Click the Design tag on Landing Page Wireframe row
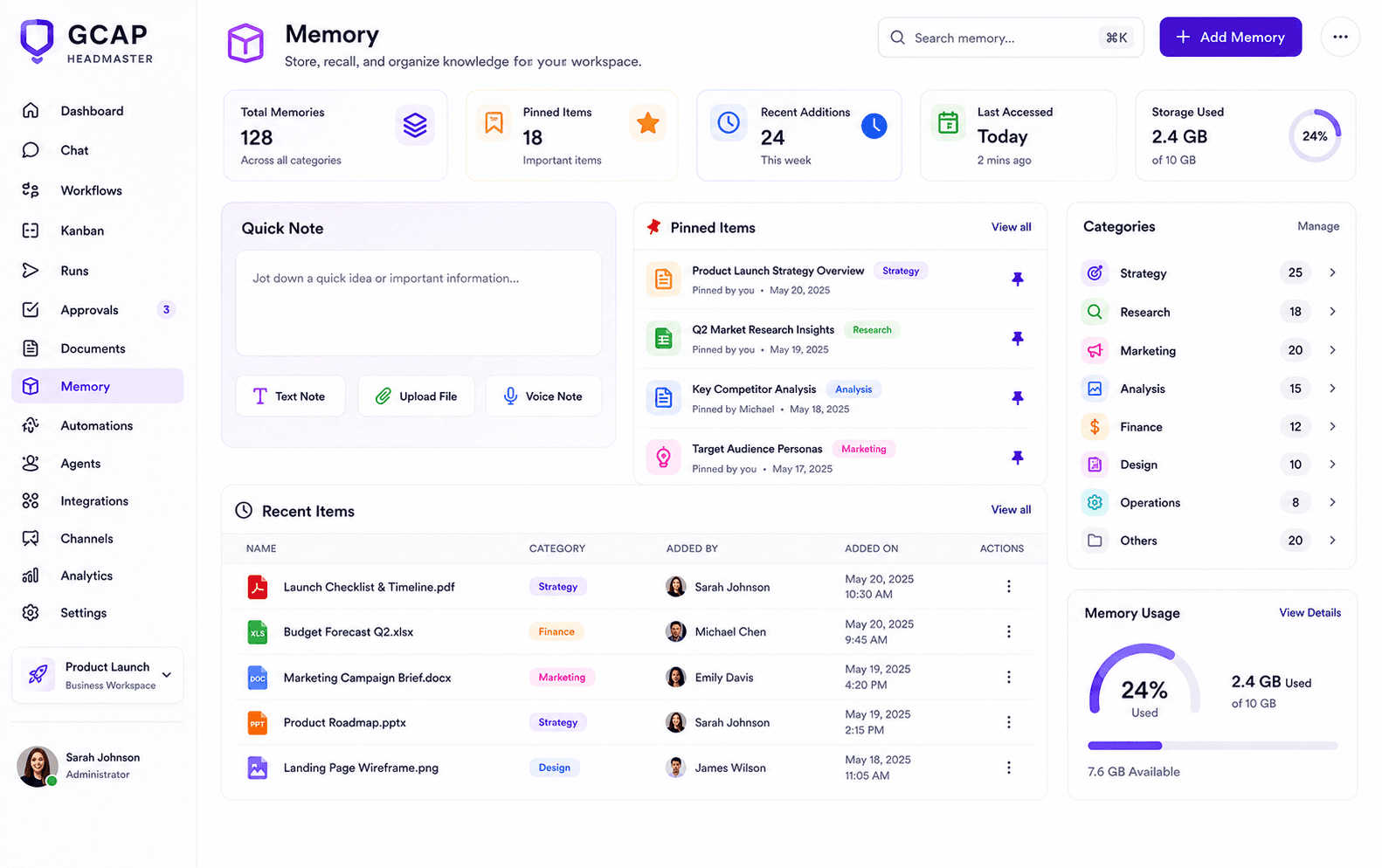 [x=554, y=768]
